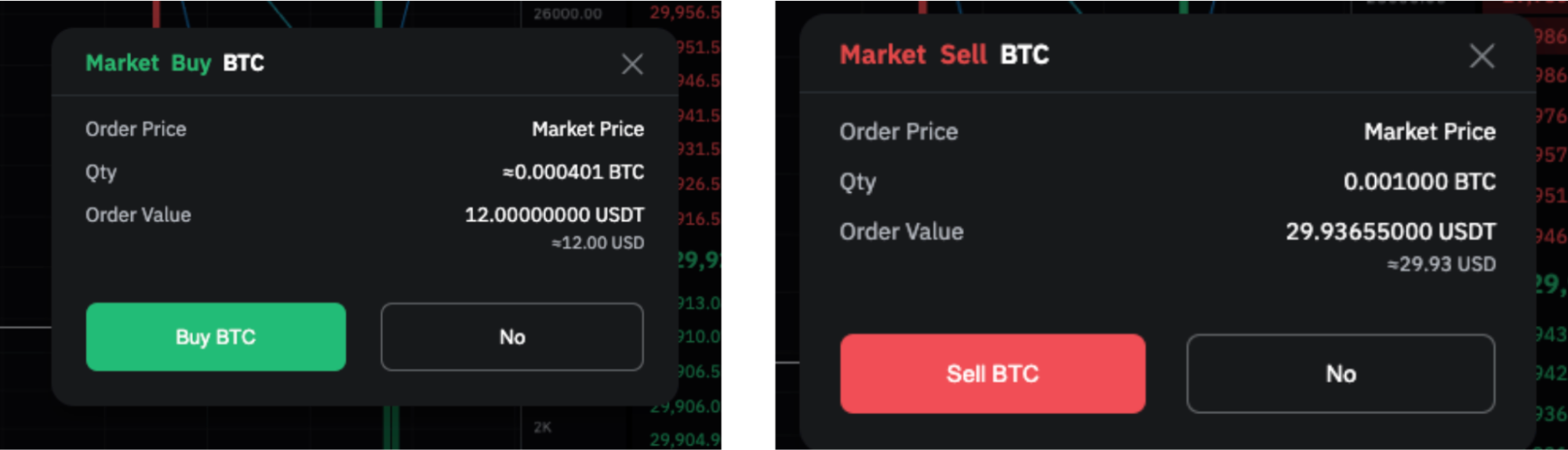Click Market Price in the Buy dialog
The height and width of the screenshot is (450, 1568).
pyautogui.click(x=588, y=129)
